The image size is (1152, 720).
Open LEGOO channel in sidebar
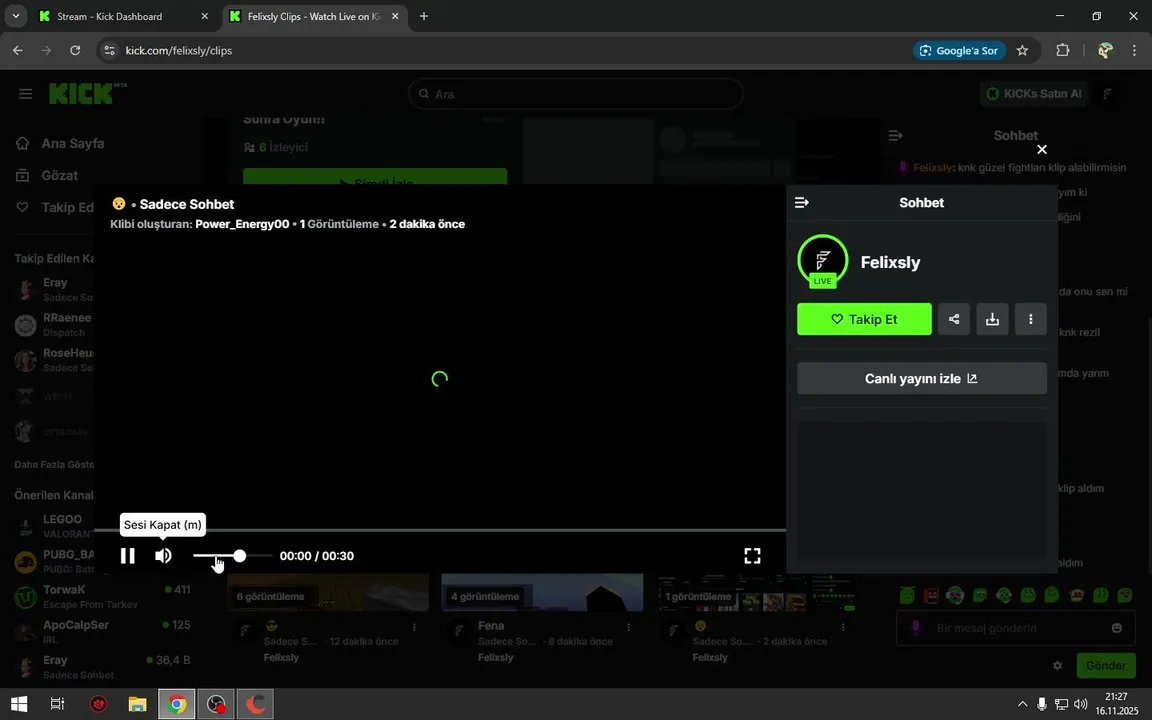(55, 526)
